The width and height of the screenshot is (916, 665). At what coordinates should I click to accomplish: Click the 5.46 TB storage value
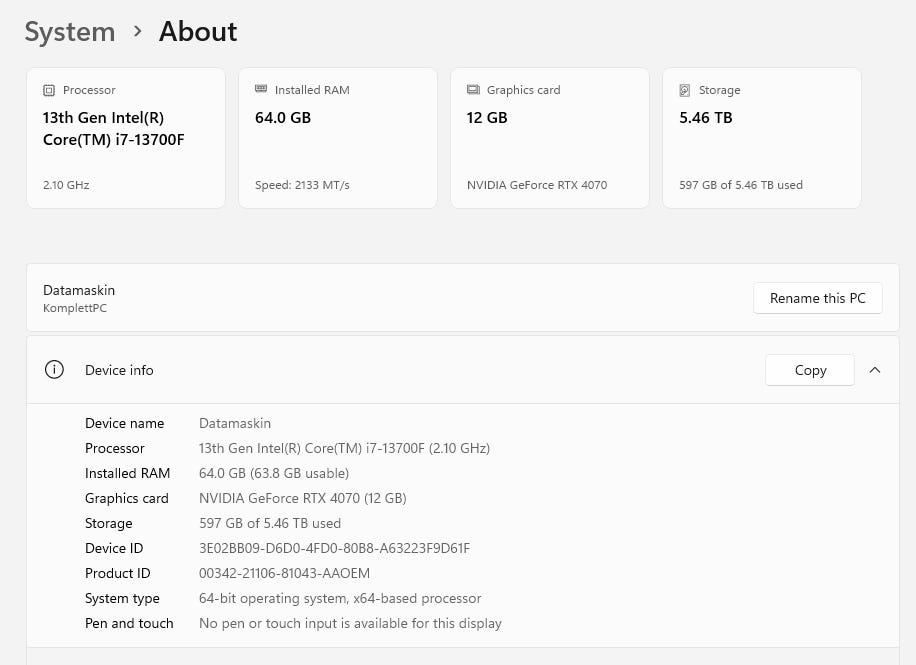(706, 117)
